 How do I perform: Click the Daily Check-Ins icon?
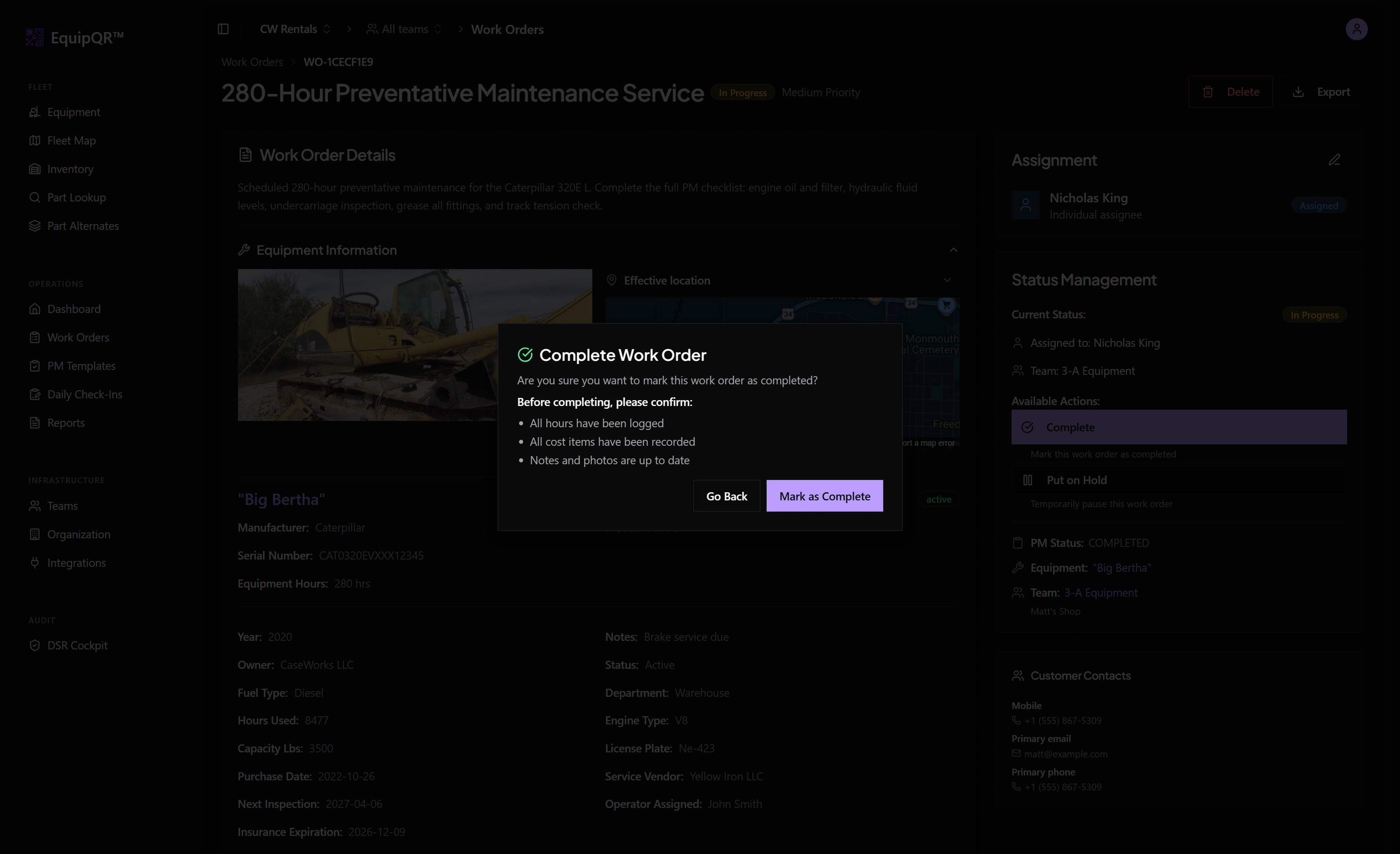tap(35, 394)
